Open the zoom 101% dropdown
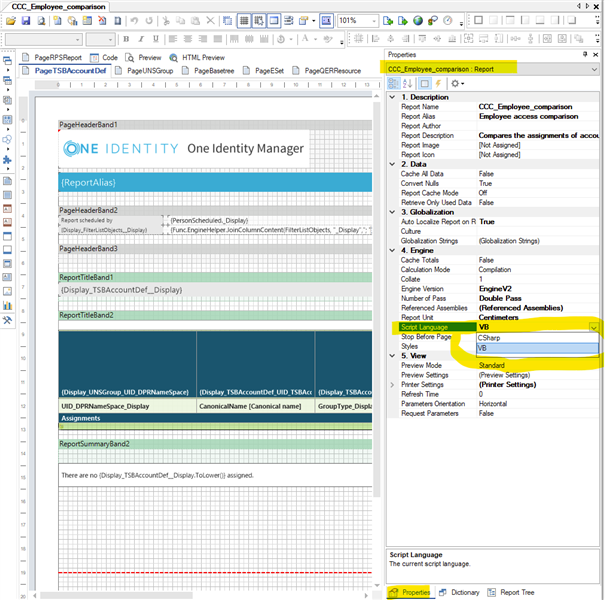The width and height of the screenshot is (614, 600). click(x=374, y=21)
